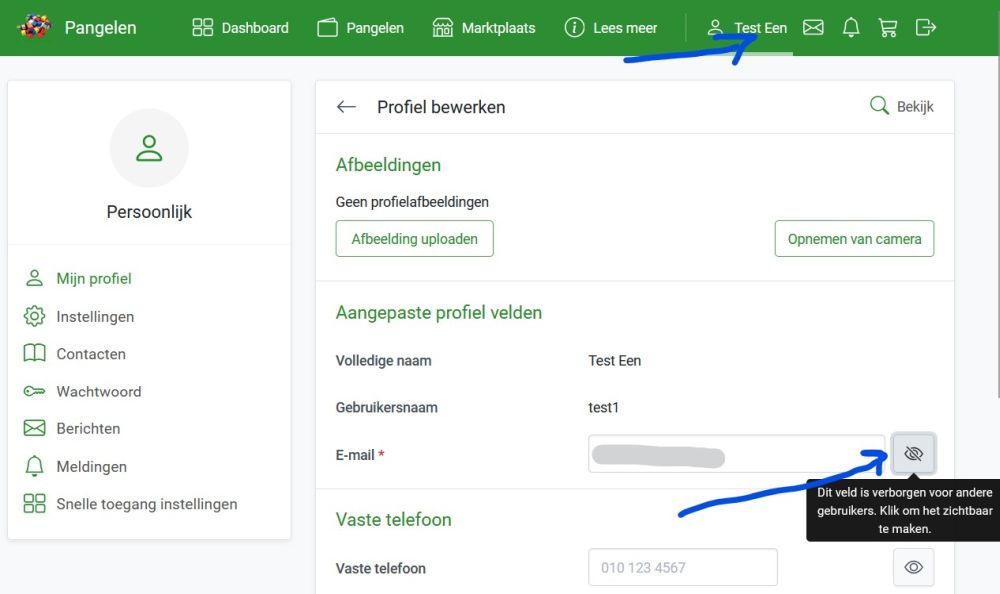Open Instellingen in the sidebar

[79, 316]
